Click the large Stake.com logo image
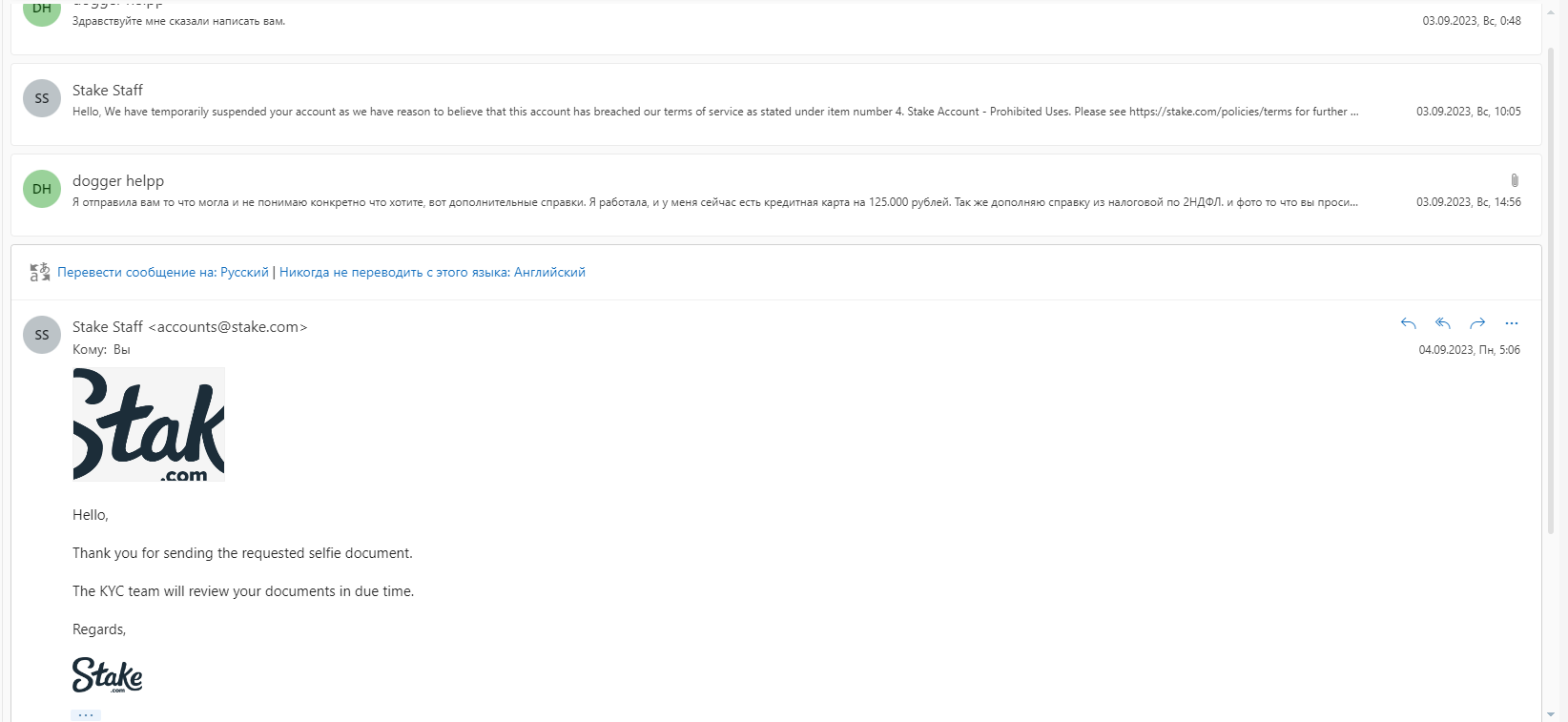This screenshot has height=722, width=1568. tap(149, 424)
